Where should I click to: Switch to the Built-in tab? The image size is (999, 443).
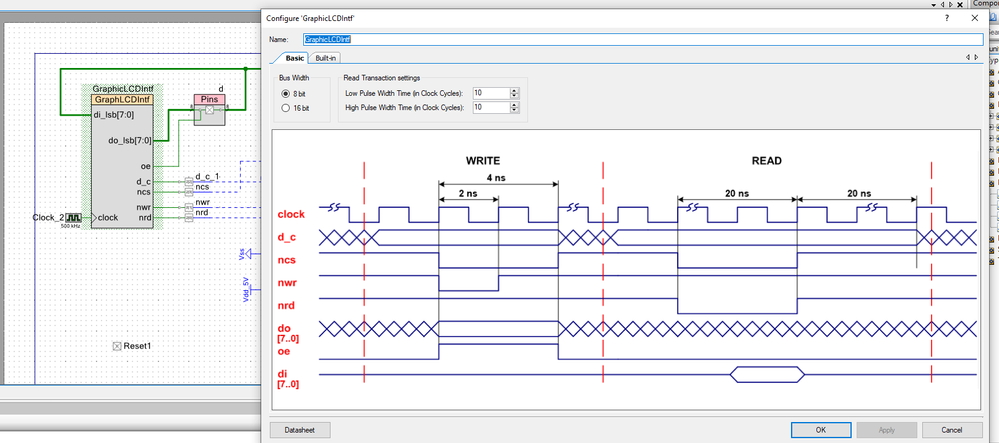[326, 58]
